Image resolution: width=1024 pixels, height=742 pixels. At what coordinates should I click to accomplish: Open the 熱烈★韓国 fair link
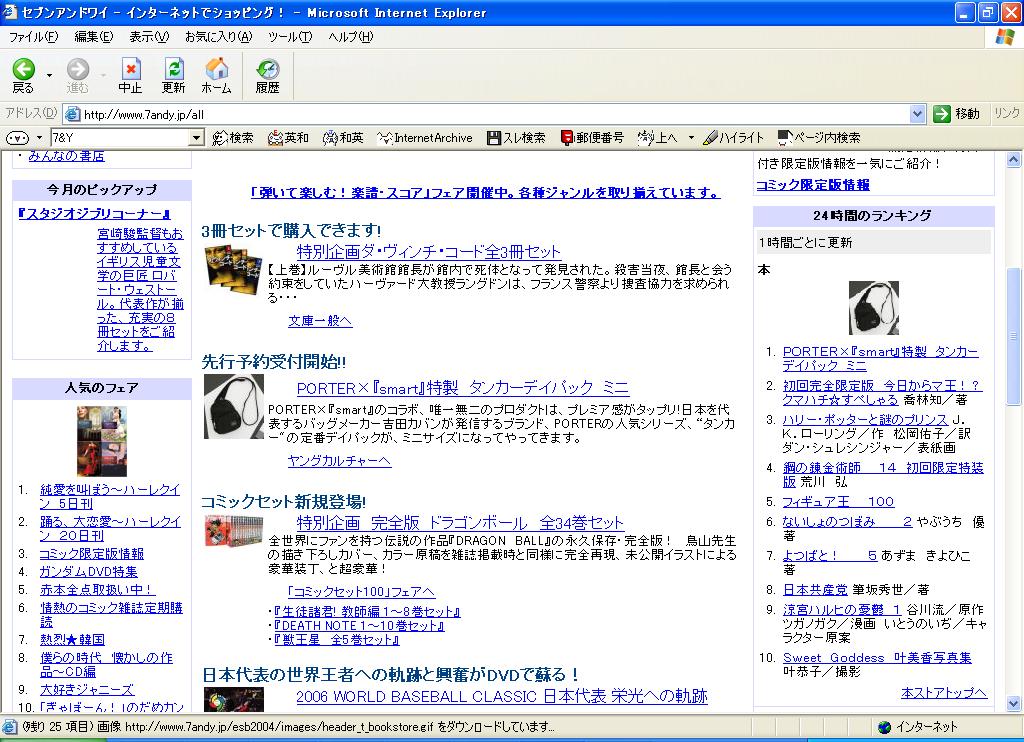click(72, 639)
